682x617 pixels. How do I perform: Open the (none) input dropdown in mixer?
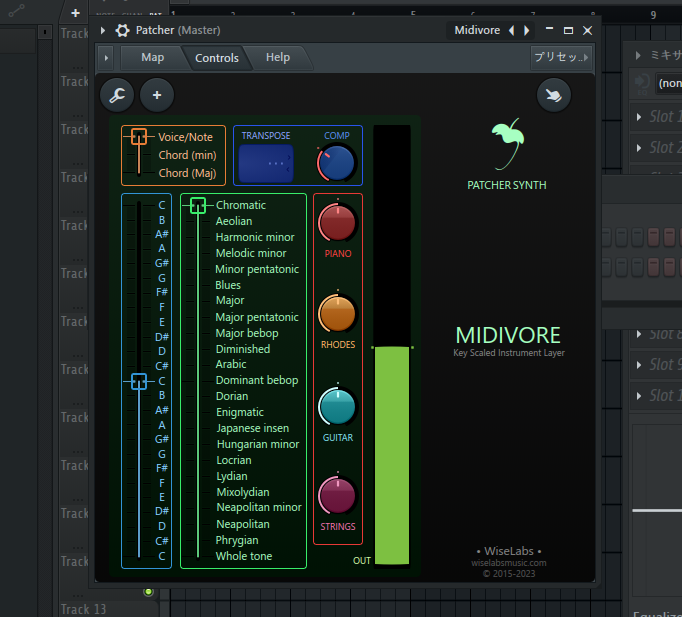[x=669, y=83]
